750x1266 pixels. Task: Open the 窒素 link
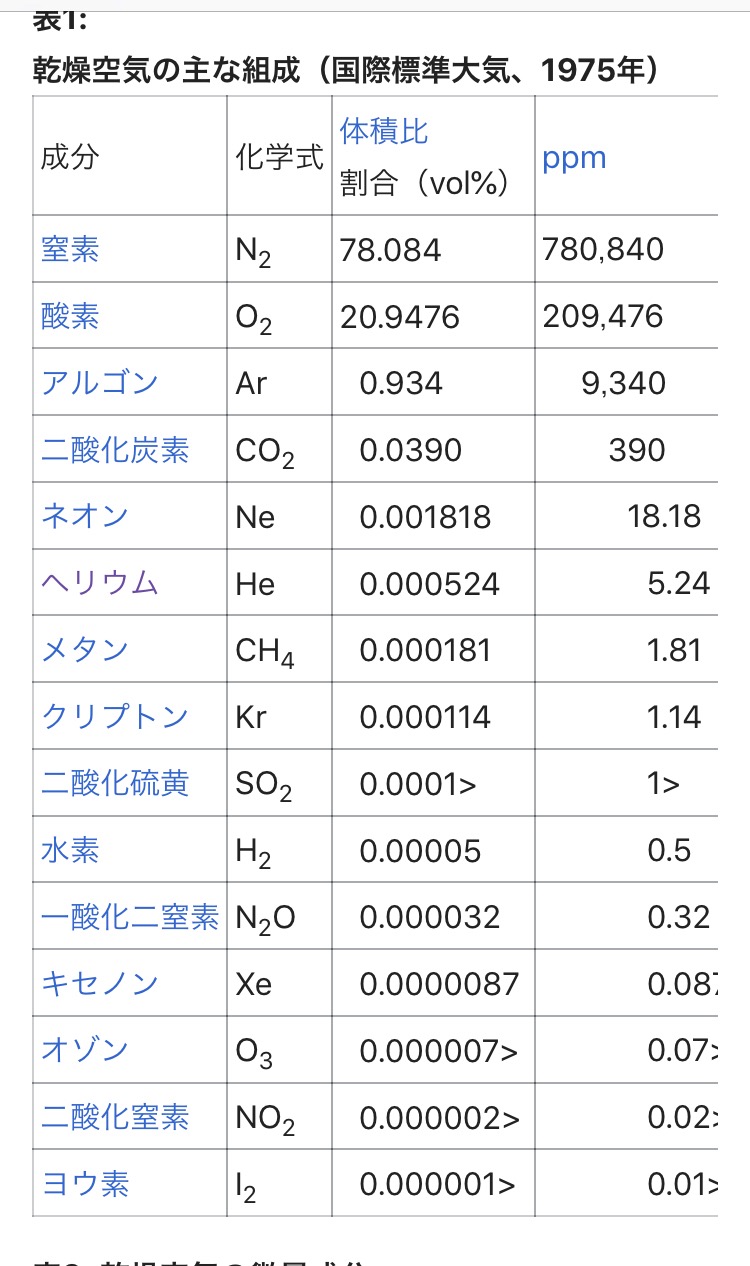click(x=70, y=249)
